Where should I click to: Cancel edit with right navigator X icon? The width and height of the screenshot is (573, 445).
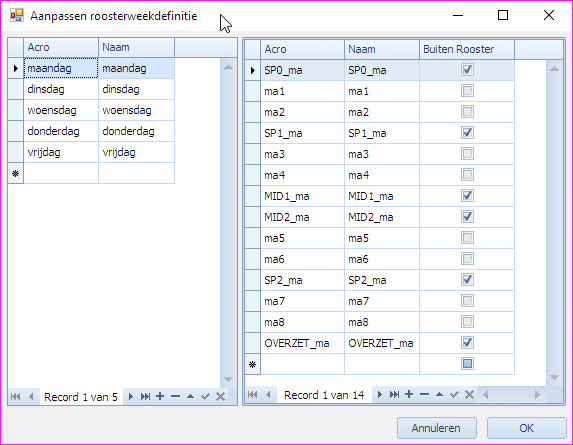pos(470,395)
